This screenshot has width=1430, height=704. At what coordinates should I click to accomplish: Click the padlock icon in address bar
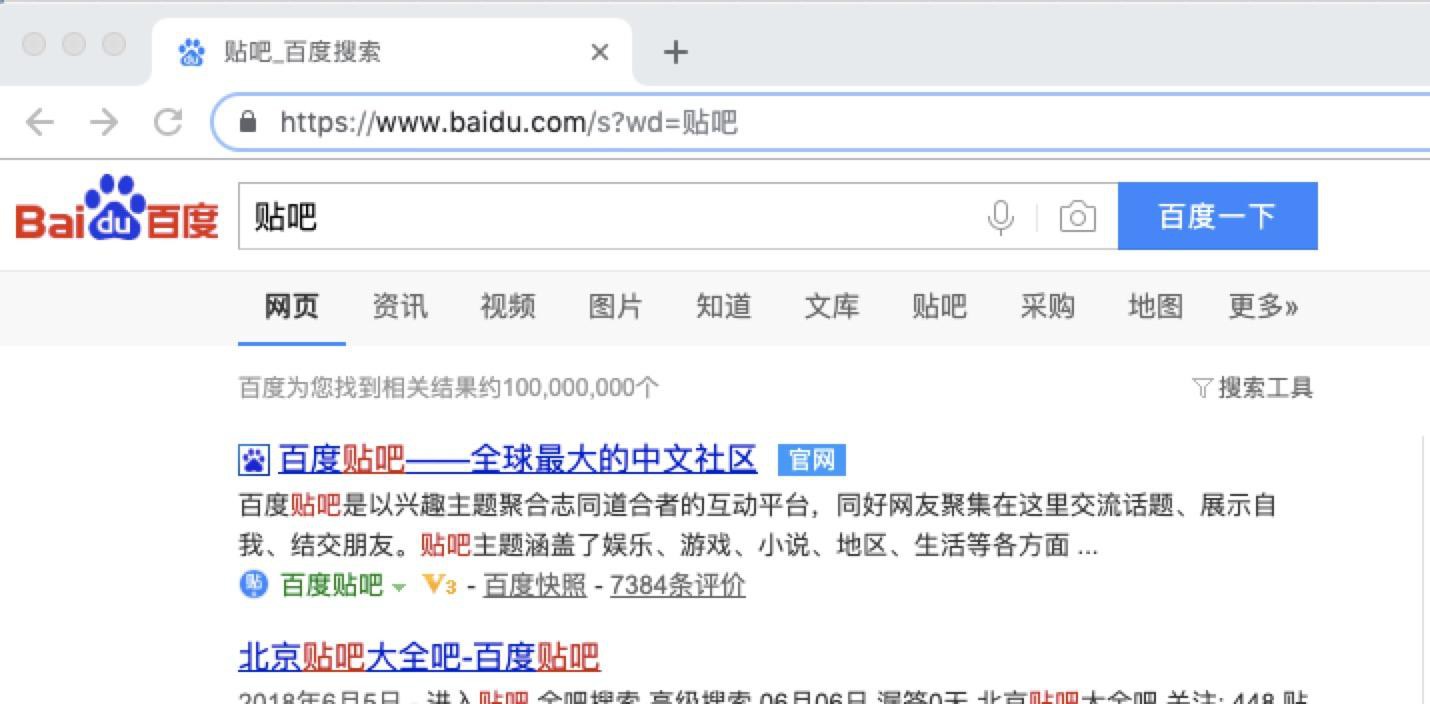(249, 122)
